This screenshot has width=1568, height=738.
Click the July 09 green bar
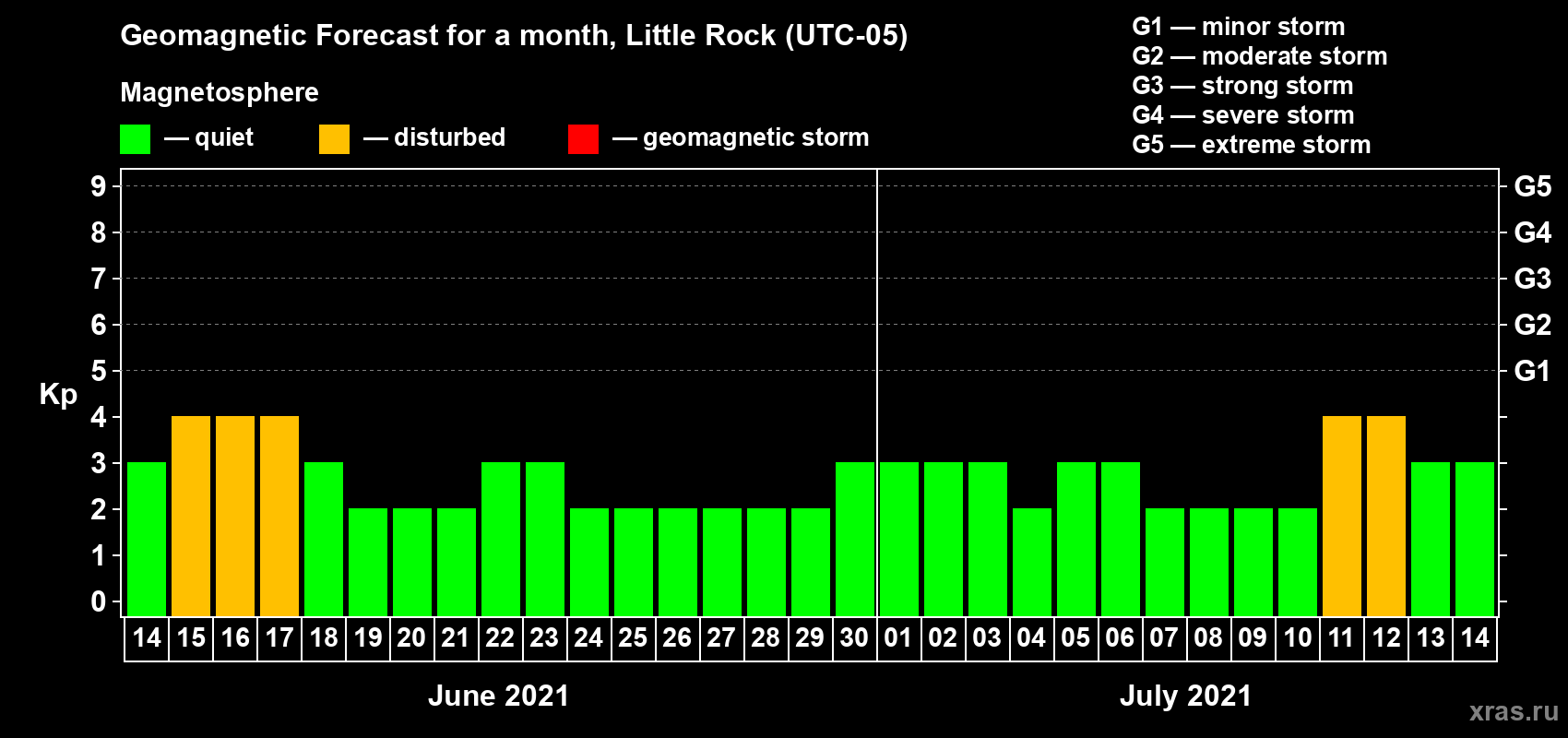click(x=1253, y=562)
